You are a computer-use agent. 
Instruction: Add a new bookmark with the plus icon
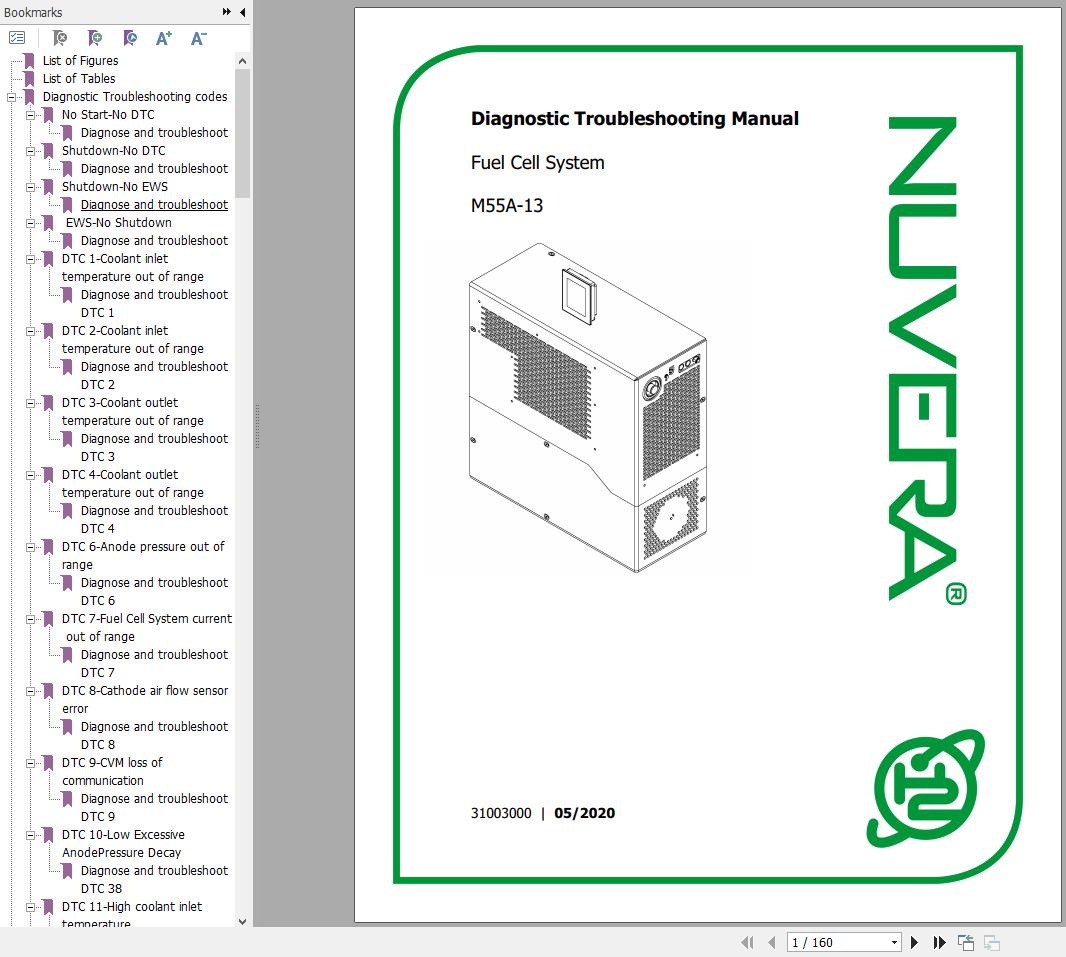pos(95,38)
